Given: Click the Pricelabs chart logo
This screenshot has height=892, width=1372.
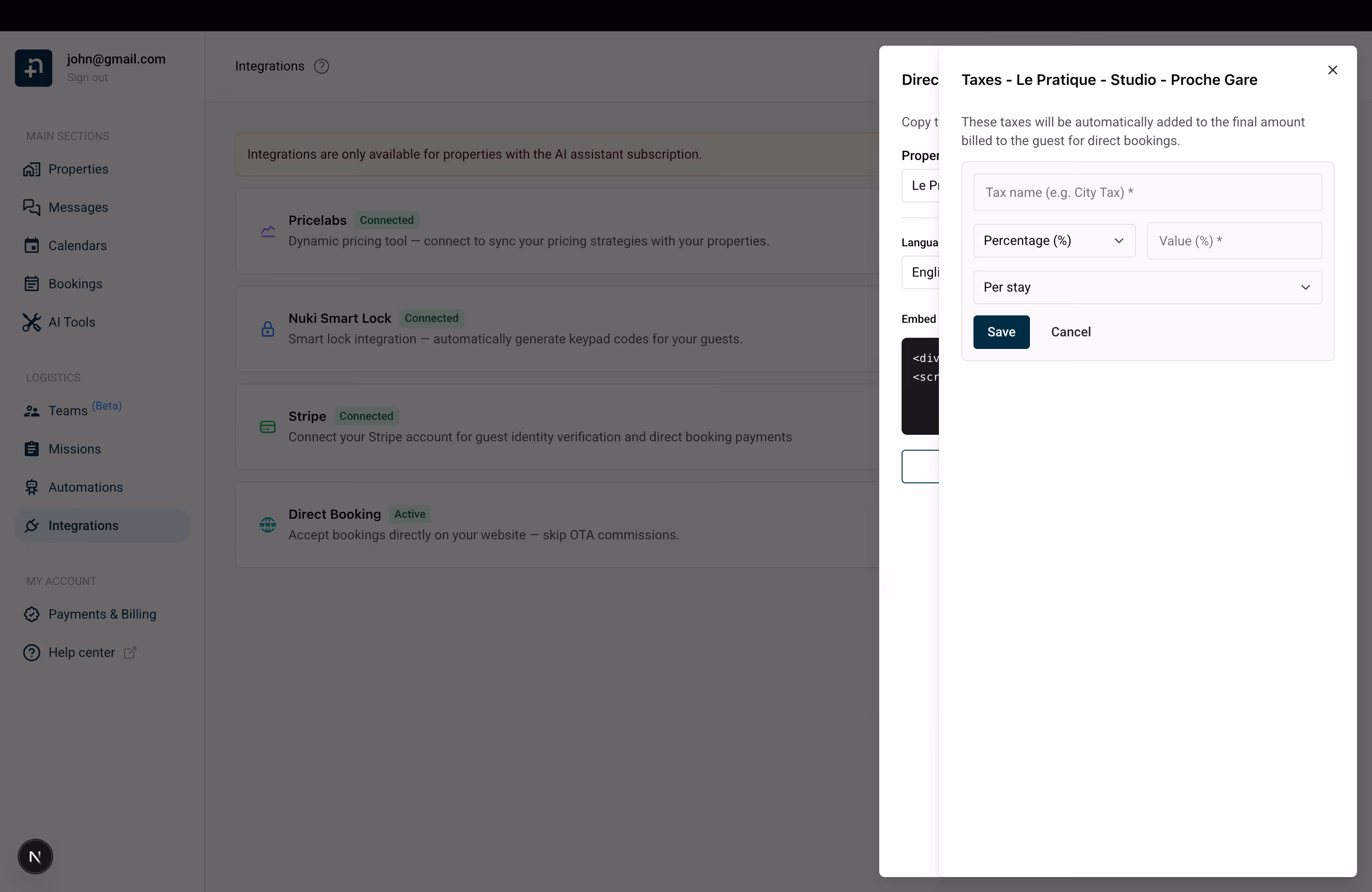Looking at the screenshot, I should point(267,231).
